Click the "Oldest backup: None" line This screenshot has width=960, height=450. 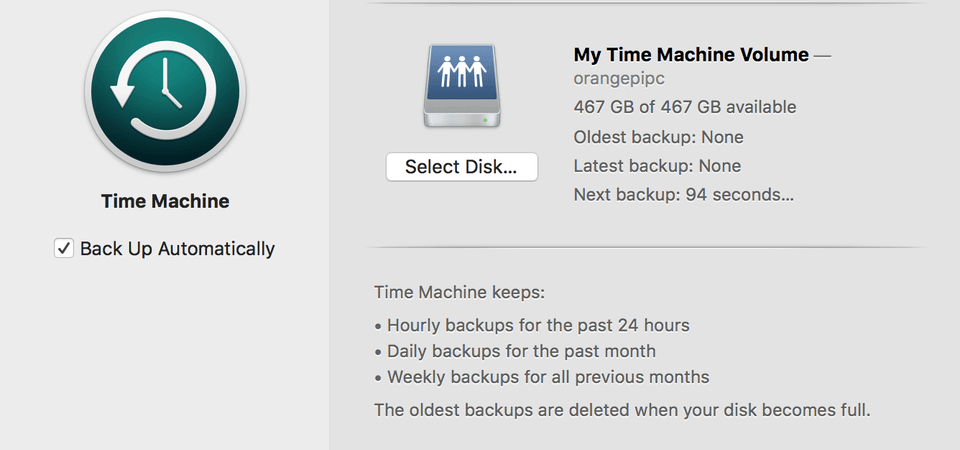click(x=658, y=137)
